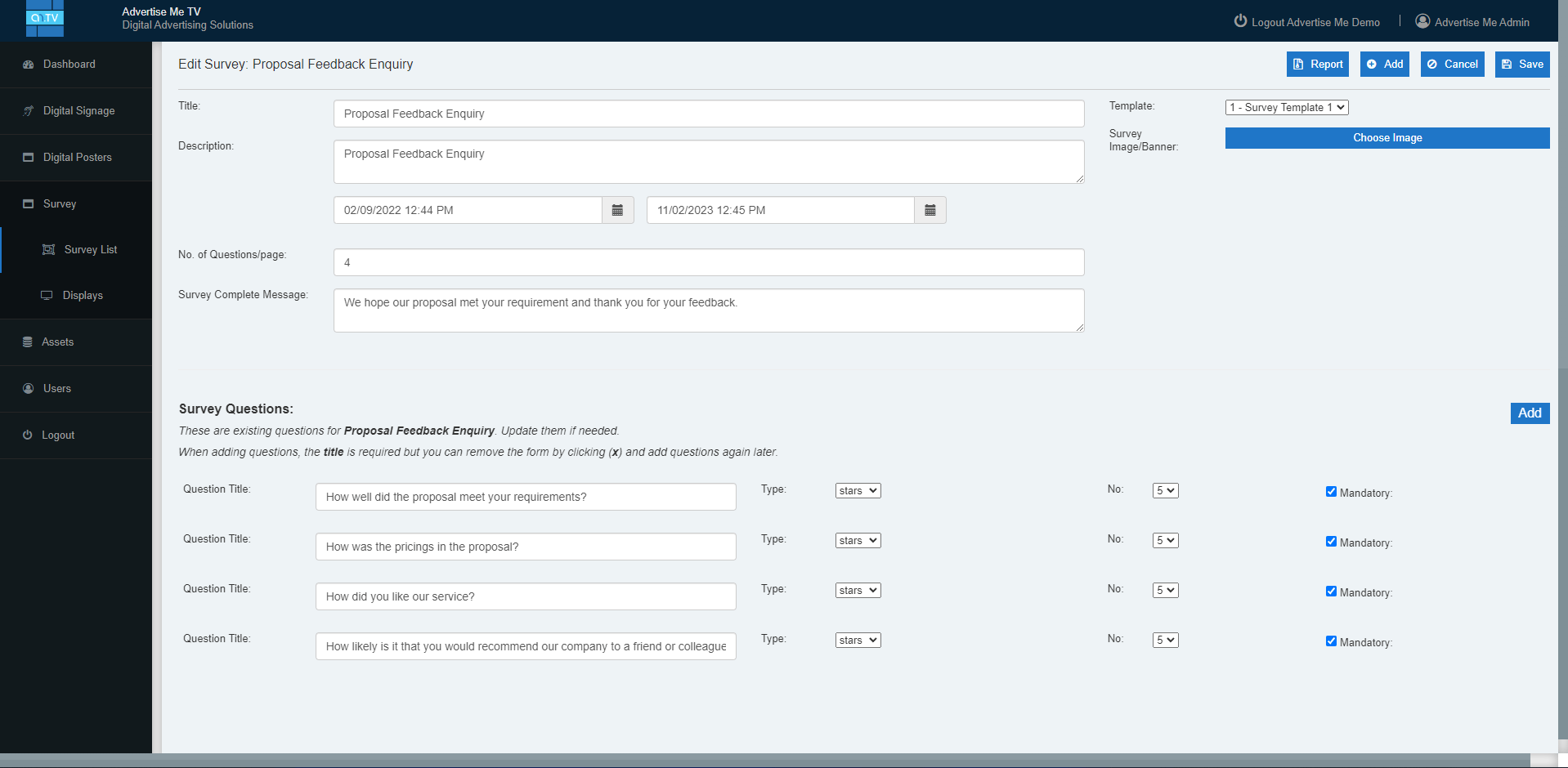Open the Digital Posters section
This screenshot has height=768, width=1568.
[x=78, y=157]
